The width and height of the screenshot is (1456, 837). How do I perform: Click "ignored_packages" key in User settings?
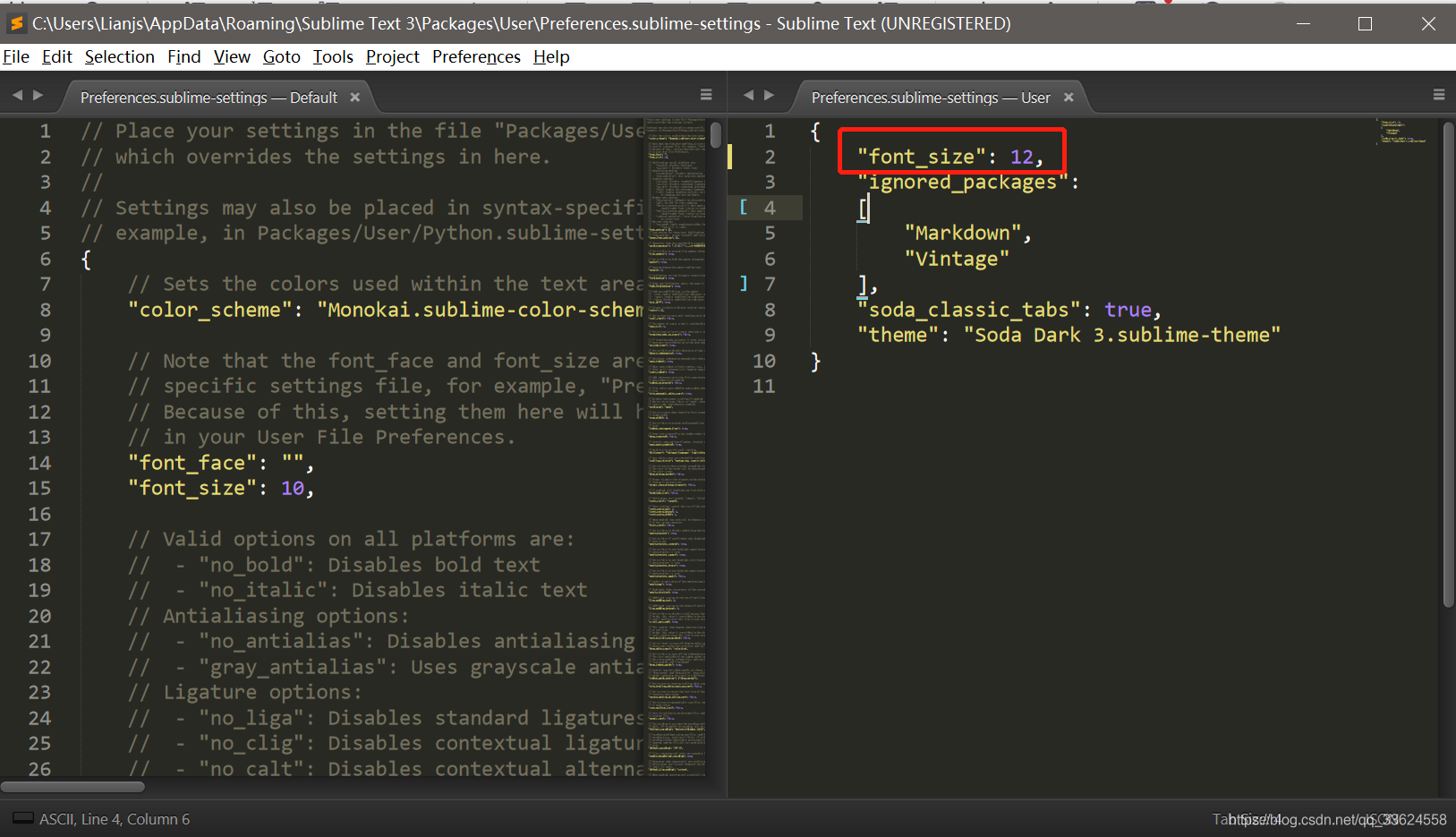pos(963,183)
